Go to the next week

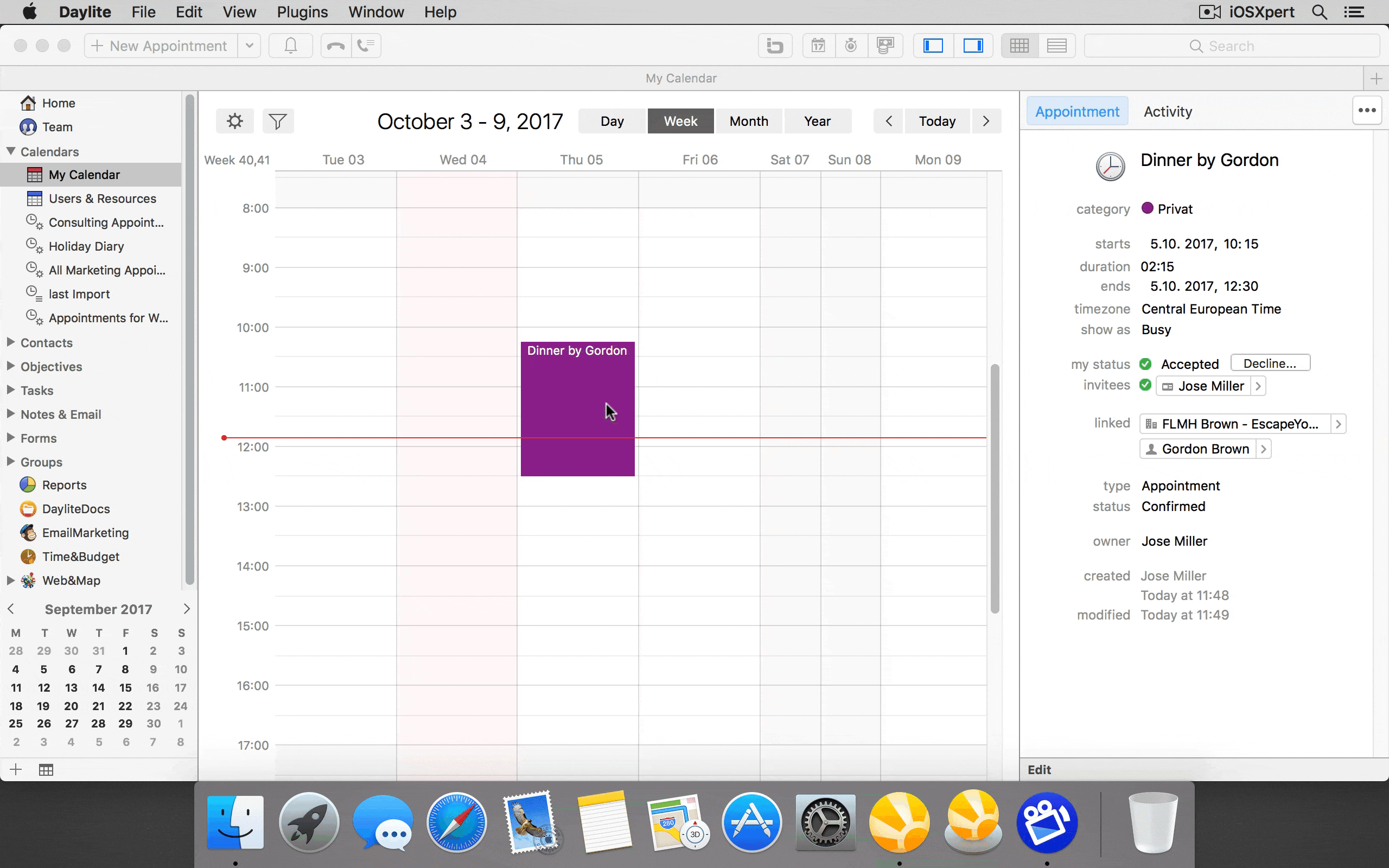click(x=986, y=121)
